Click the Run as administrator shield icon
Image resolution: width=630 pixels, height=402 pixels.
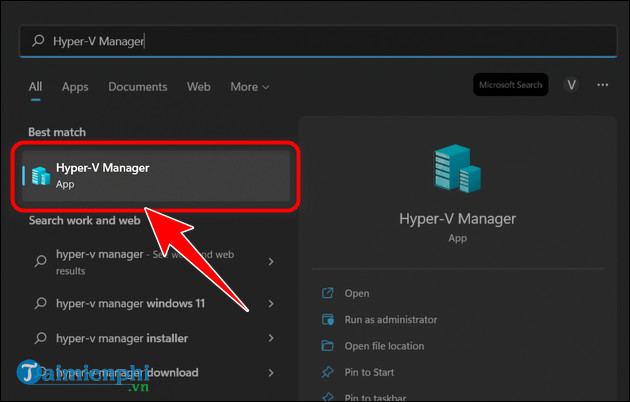327,320
